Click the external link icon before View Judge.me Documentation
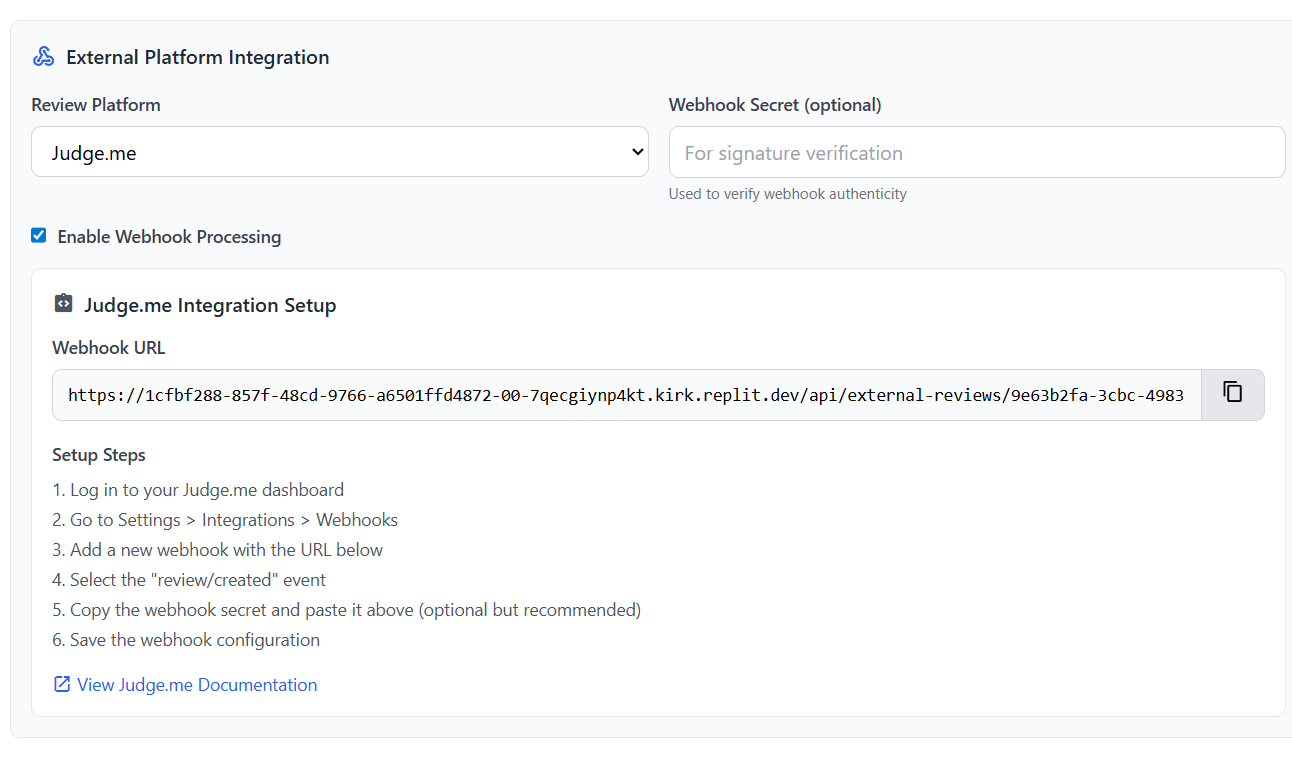Viewport: 1292px width, 766px height. tap(62, 685)
